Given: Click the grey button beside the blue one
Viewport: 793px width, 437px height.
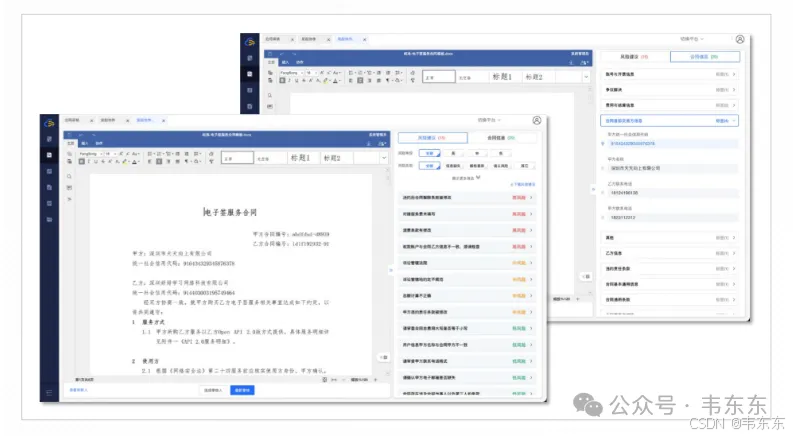Looking at the screenshot, I should 213,390.
